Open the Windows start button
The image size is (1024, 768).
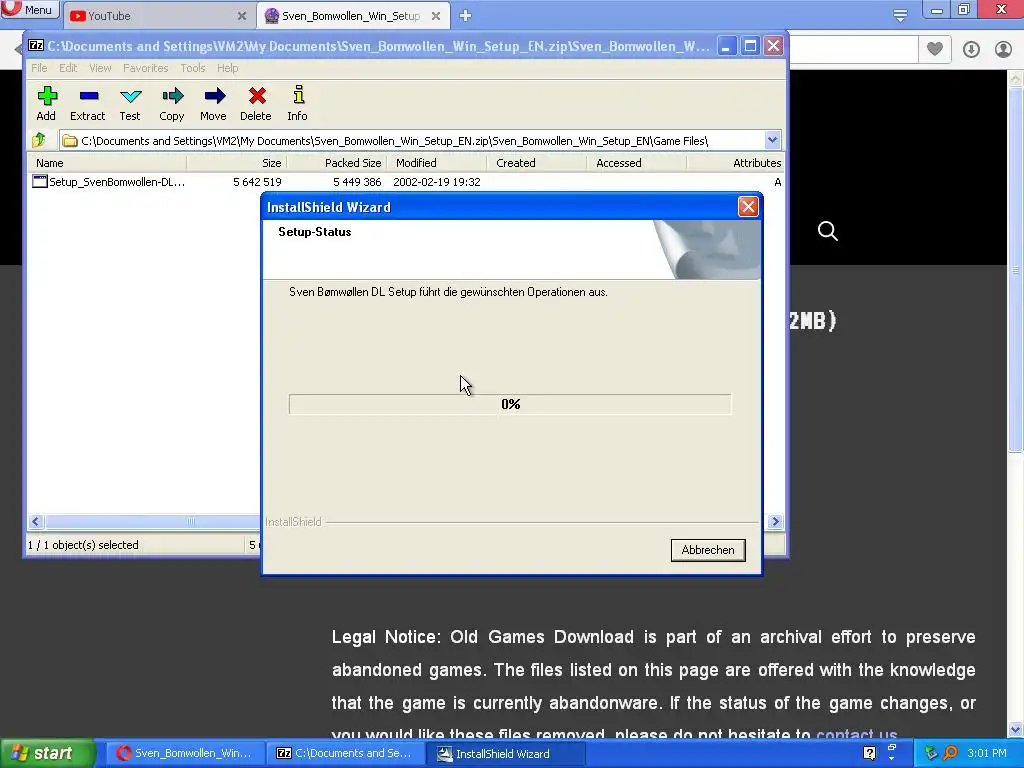(x=47, y=753)
